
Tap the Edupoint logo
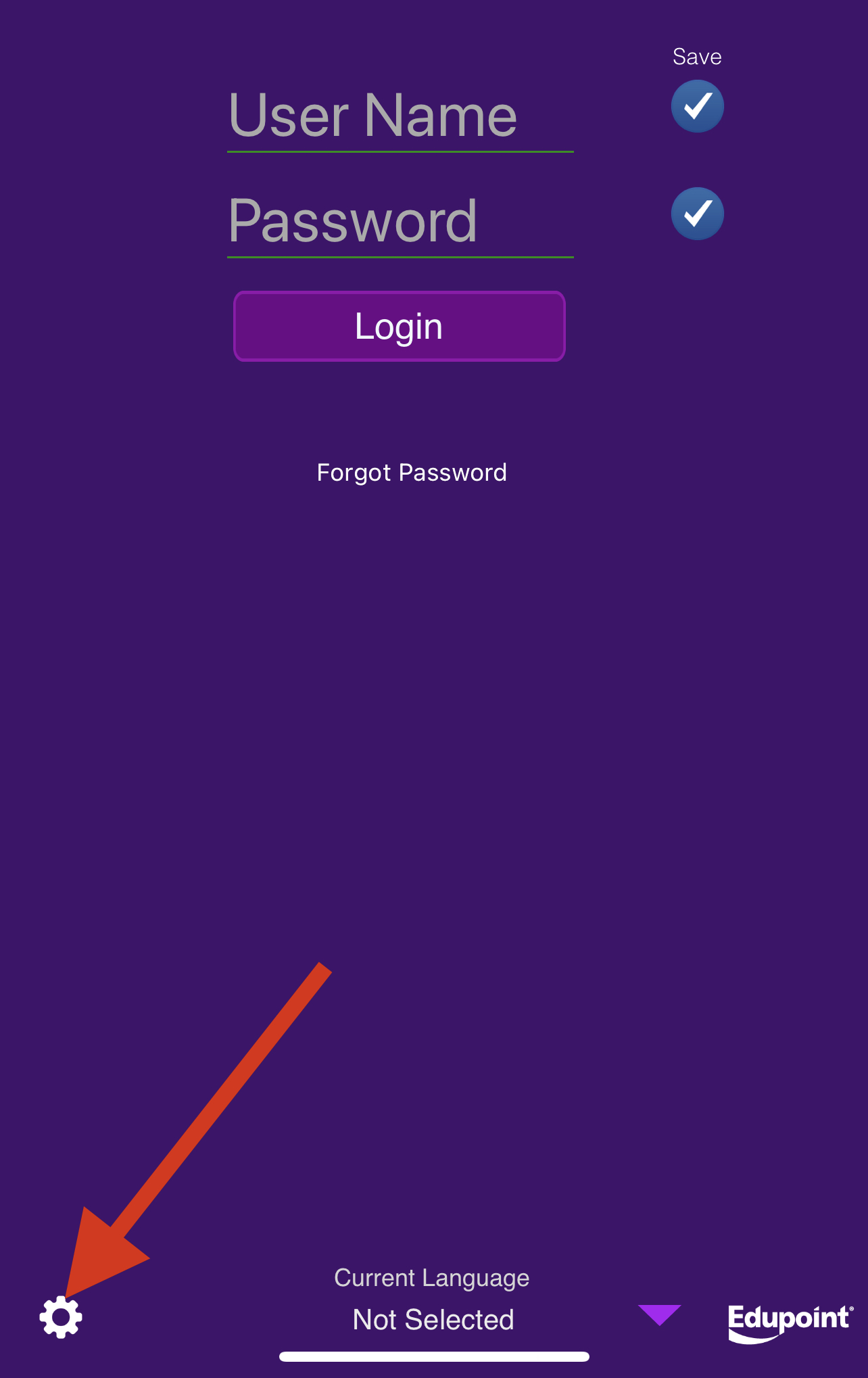(x=790, y=1323)
